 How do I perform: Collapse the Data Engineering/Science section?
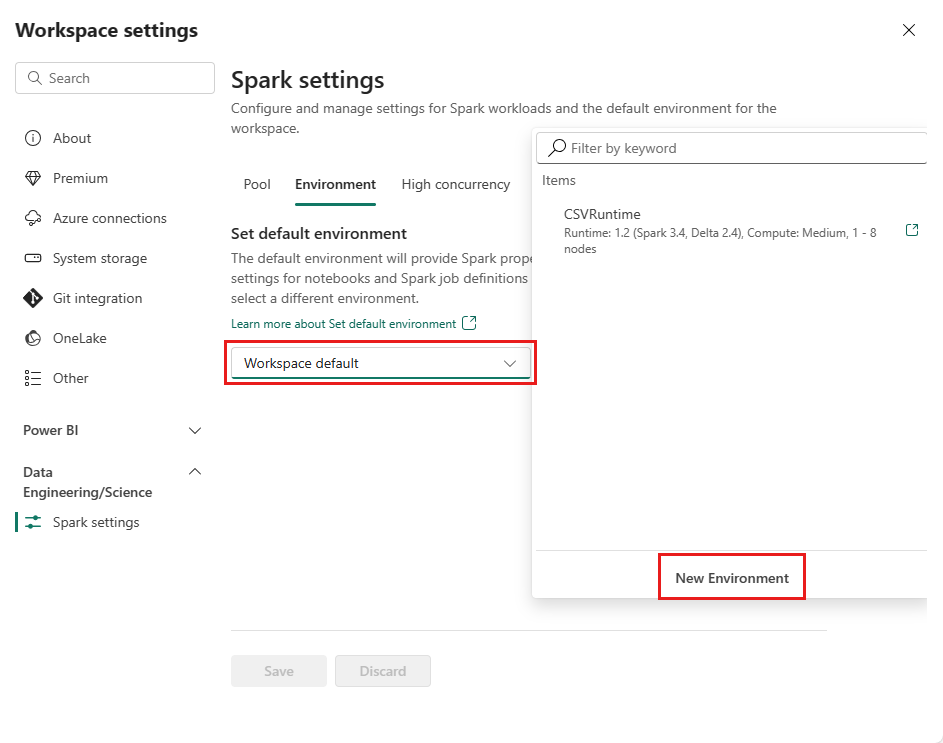195,471
